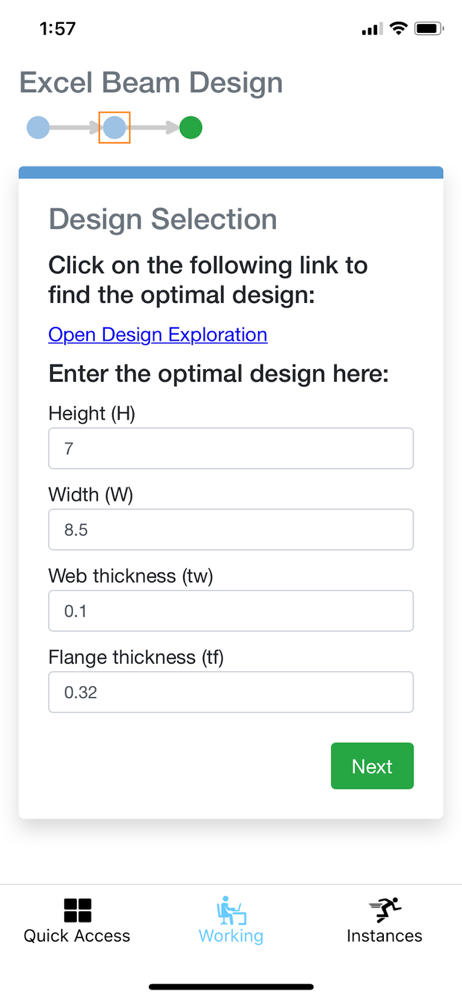The width and height of the screenshot is (462, 1000).
Task: Tap the Working person-at-desk icon
Action: click(x=231, y=910)
